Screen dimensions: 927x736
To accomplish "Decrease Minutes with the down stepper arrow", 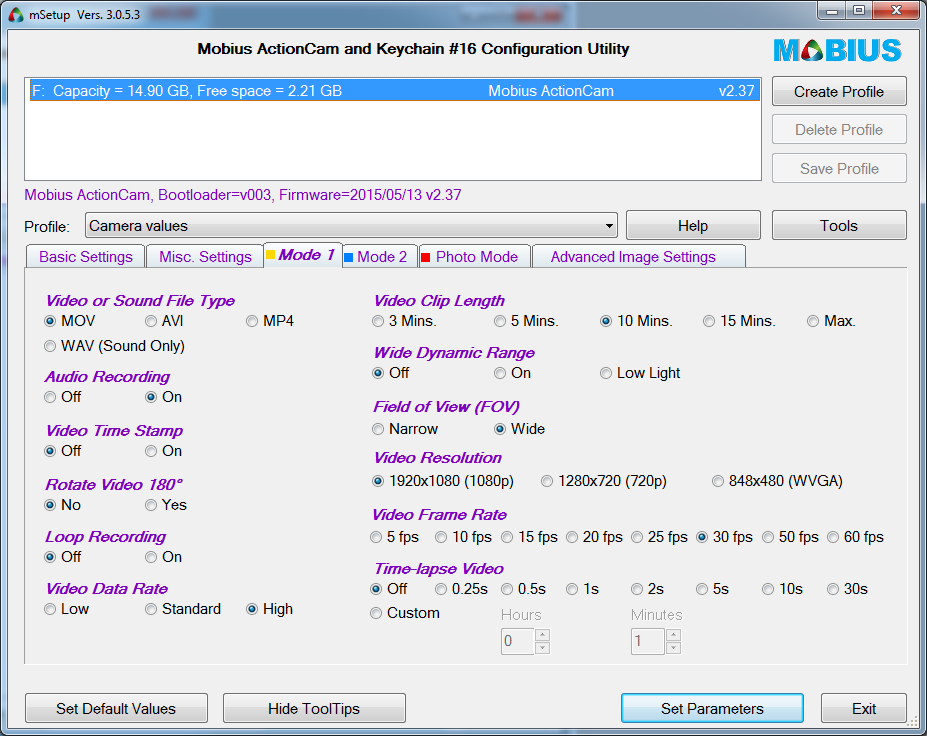I will [673, 648].
